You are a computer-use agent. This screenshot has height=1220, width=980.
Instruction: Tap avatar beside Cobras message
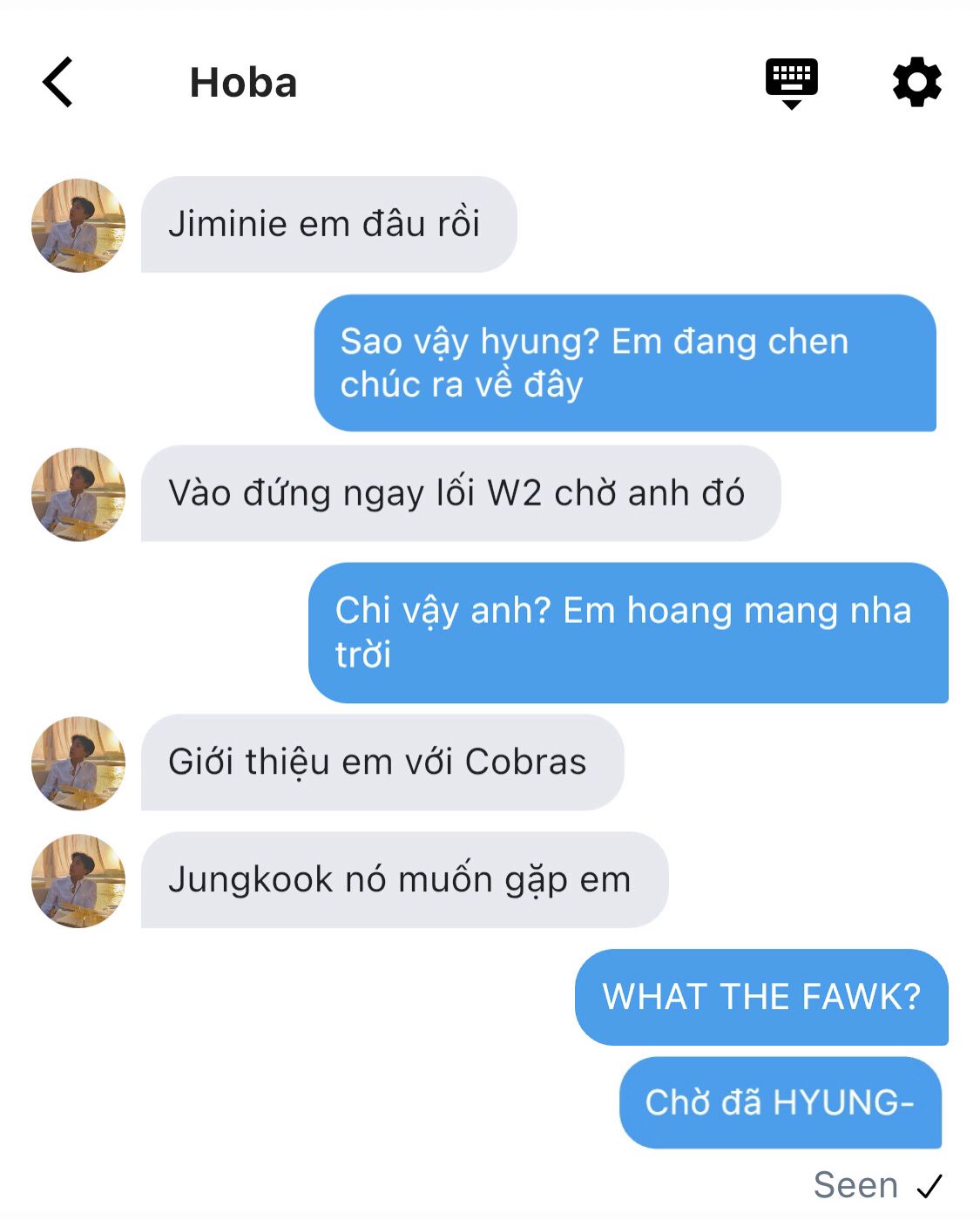78,763
